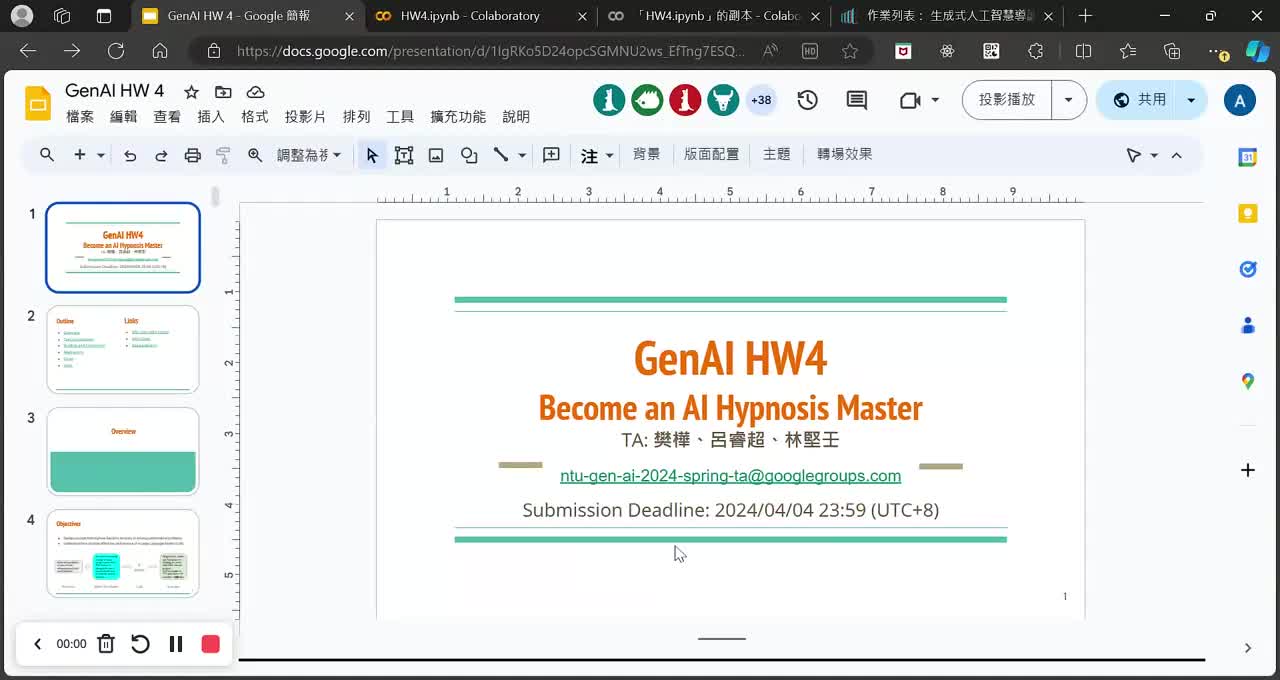Pause the screen recording

pyautogui.click(x=176, y=644)
